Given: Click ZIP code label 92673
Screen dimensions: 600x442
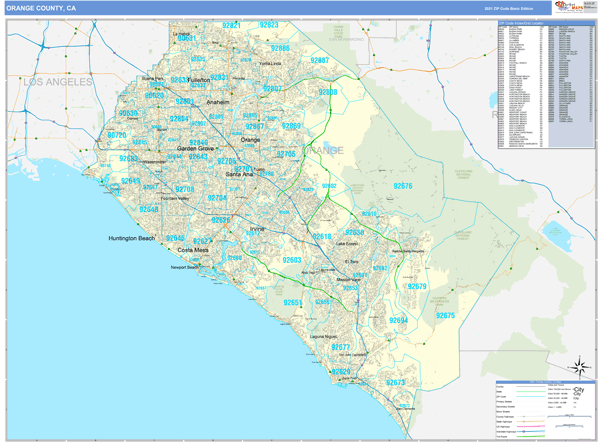Looking at the screenshot, I should 395,383.
